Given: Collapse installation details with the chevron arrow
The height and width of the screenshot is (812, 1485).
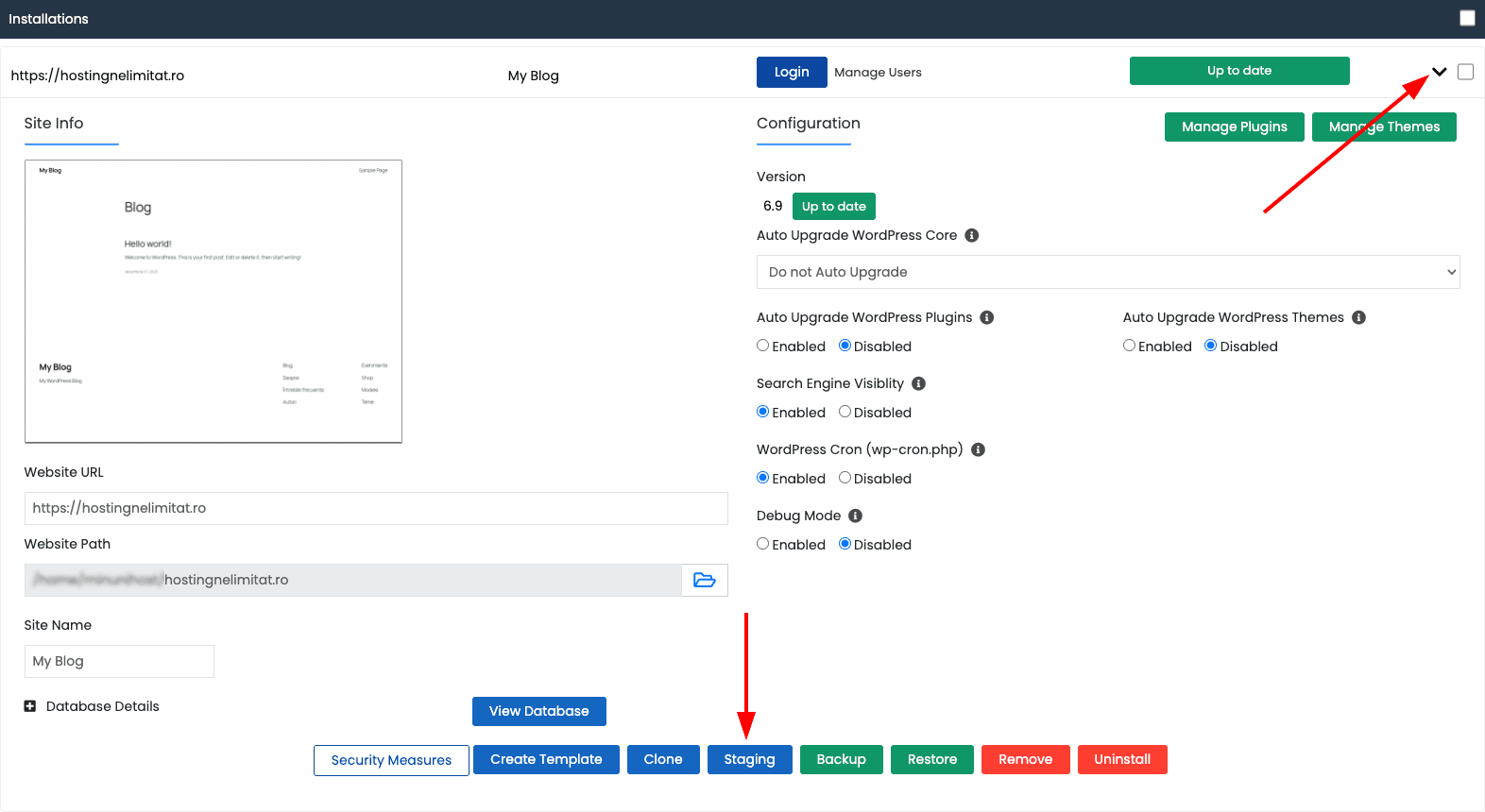Looking at the screenshot, I should pos(1439,72).
